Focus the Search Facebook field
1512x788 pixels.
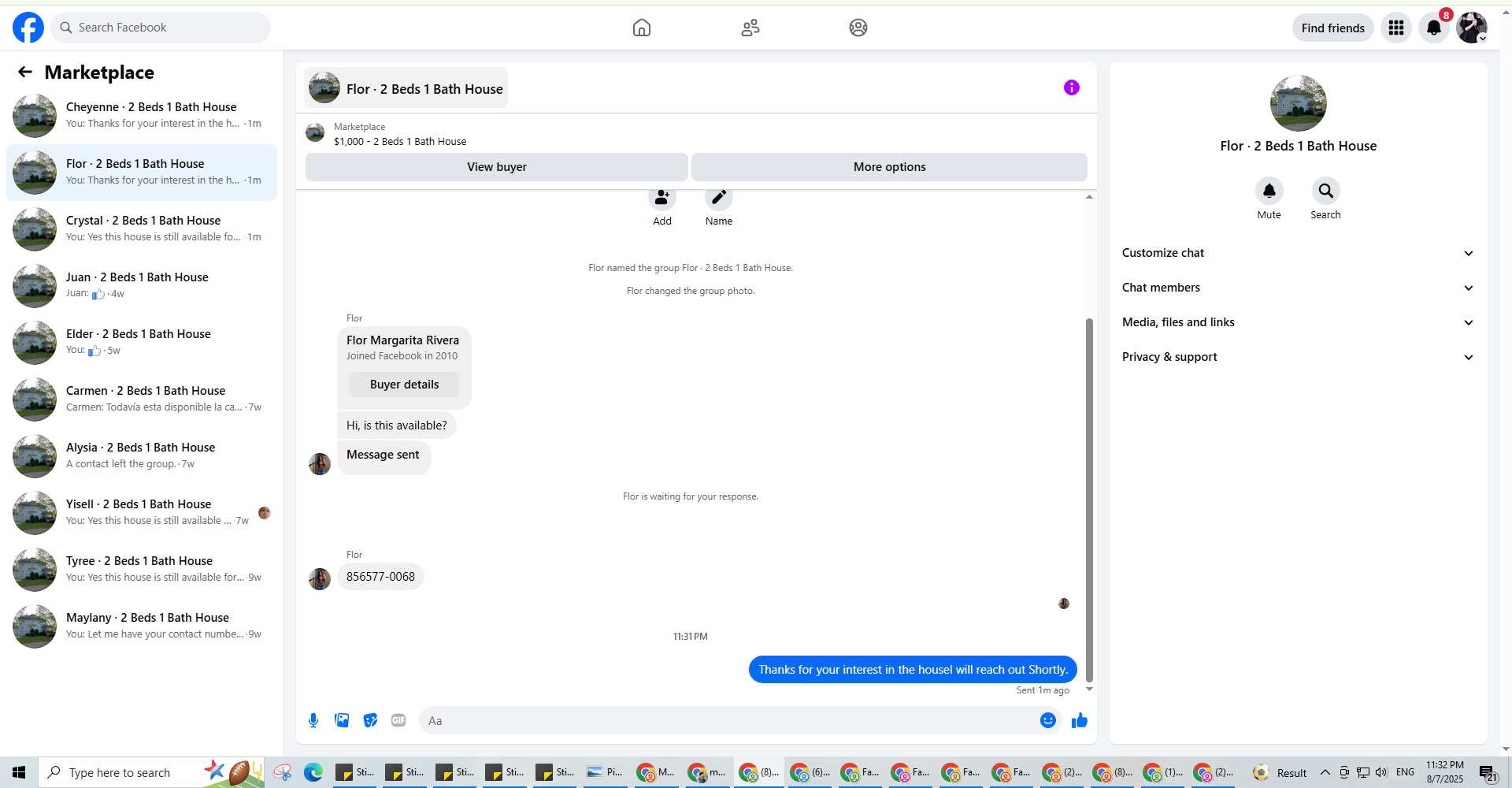tap(161, 28)
